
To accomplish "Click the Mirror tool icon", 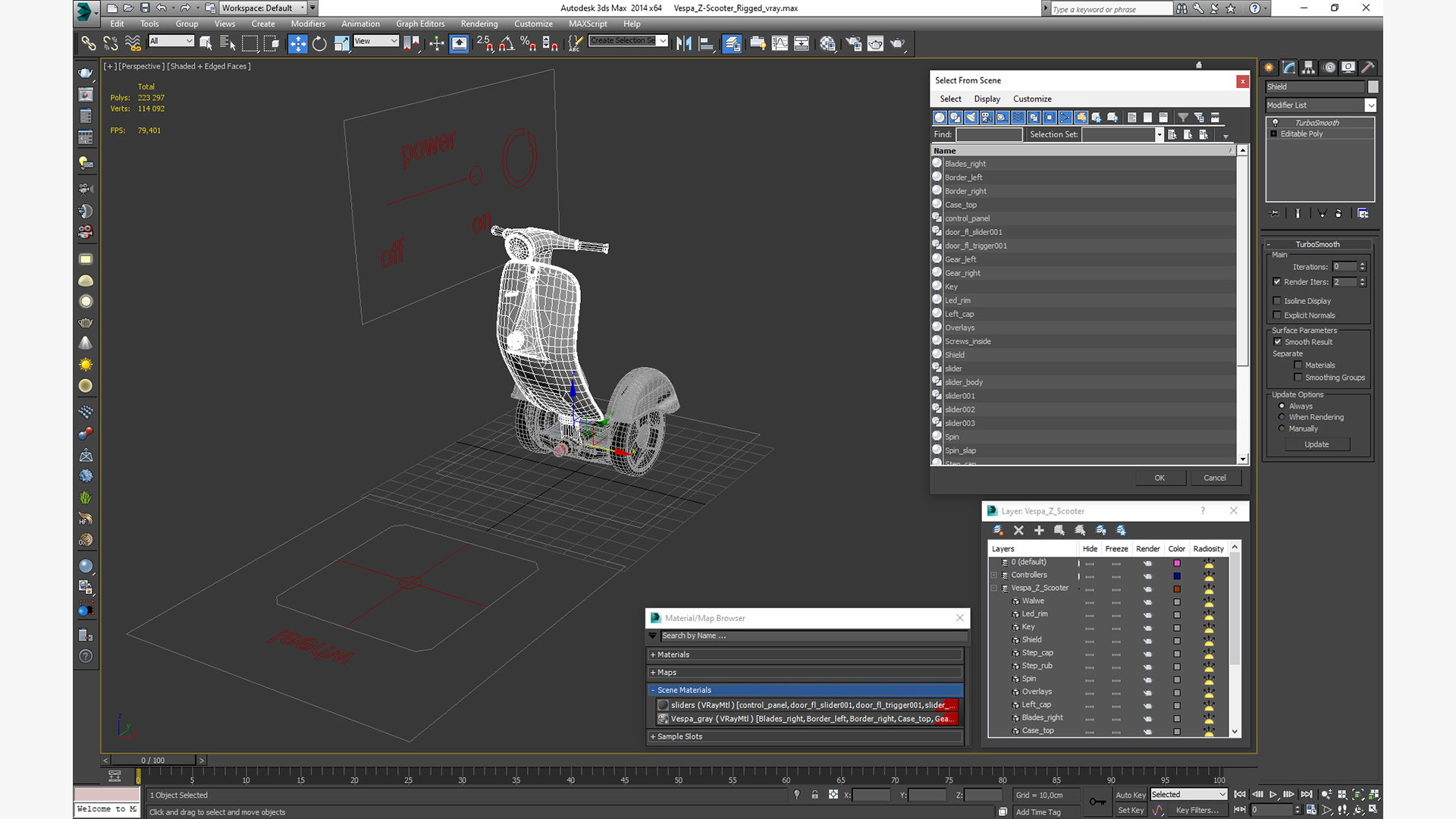I will (x=684, y=43).
